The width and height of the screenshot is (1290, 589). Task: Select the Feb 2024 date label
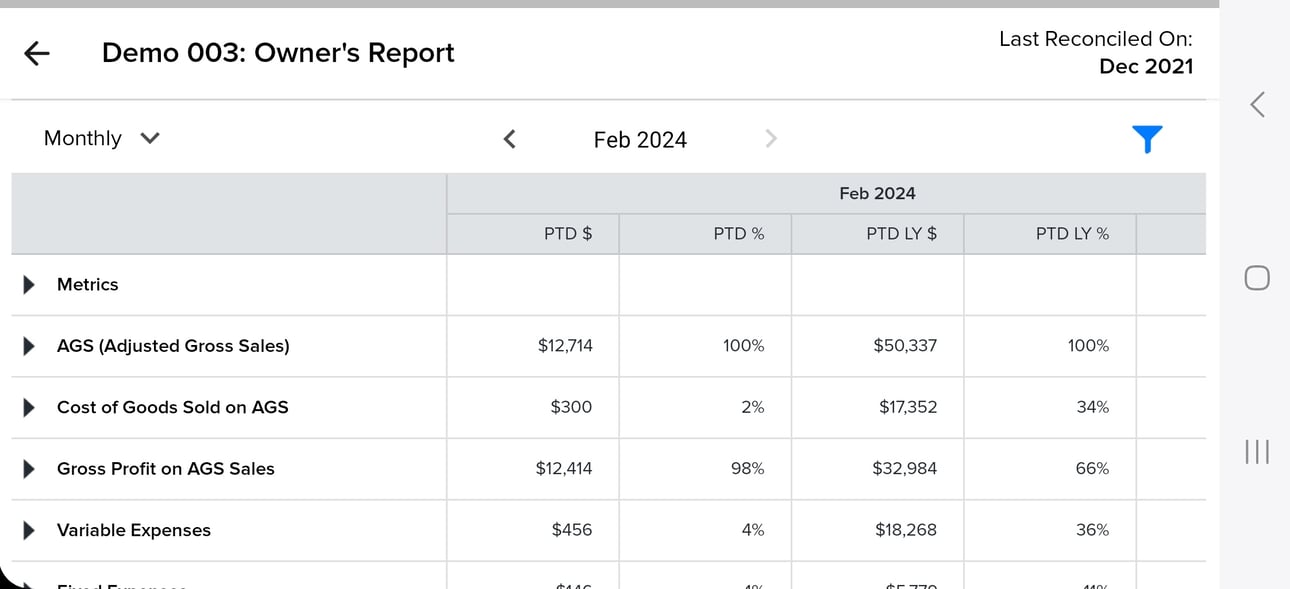click(x=640, y=140)
